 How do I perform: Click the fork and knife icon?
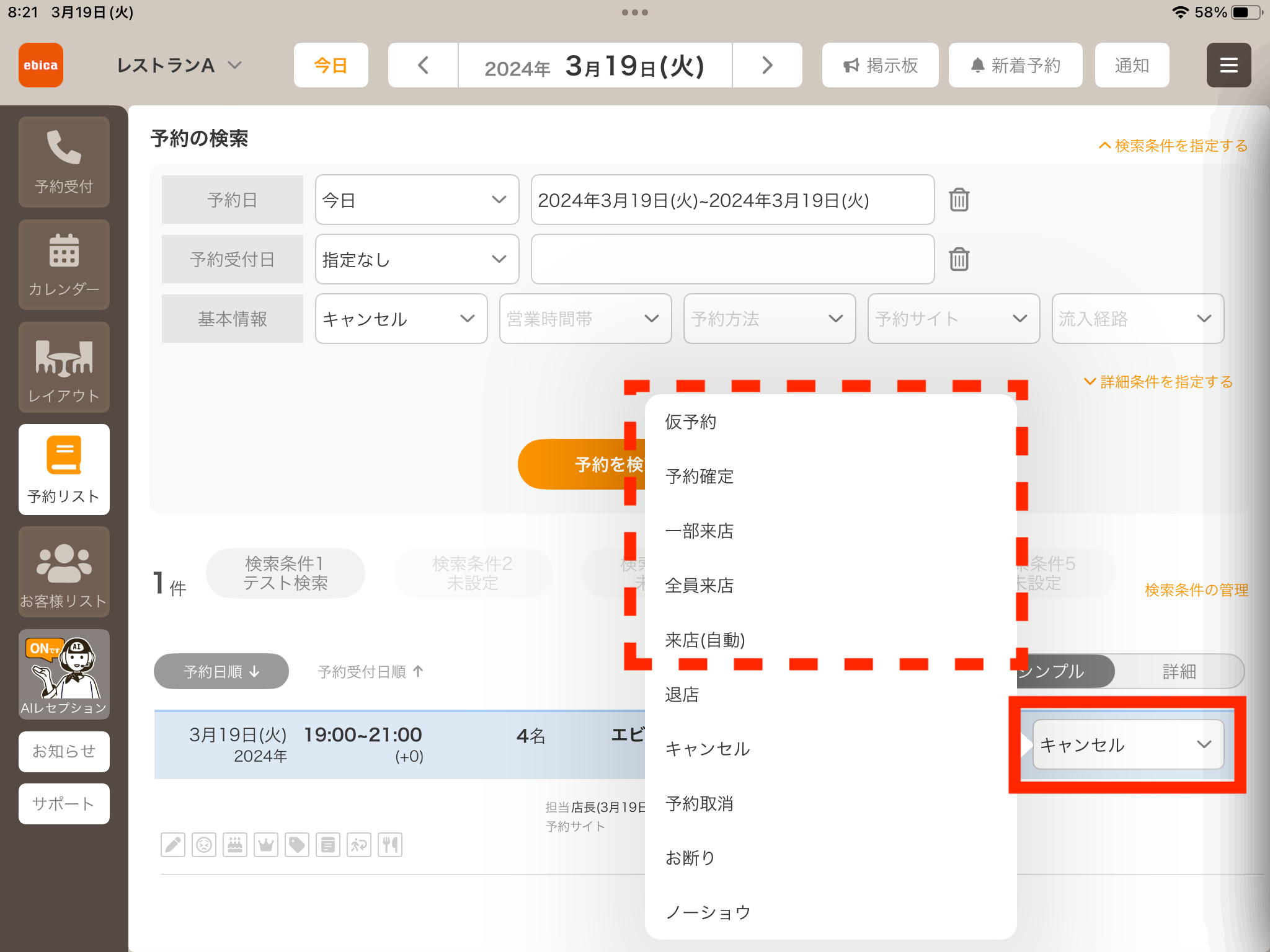pyautogui.click(x=390, y=845)
